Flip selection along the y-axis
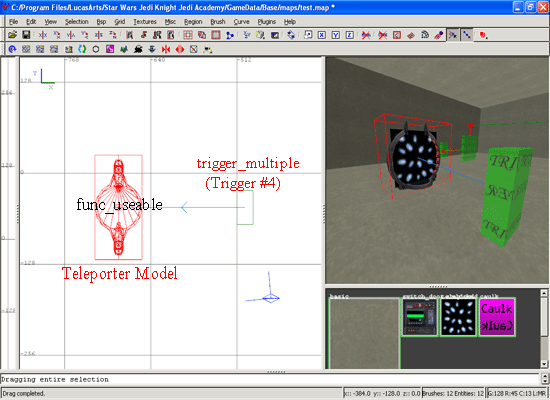This screenshot has width=550, height=400. pyautogui.click(x=71, y=35)
